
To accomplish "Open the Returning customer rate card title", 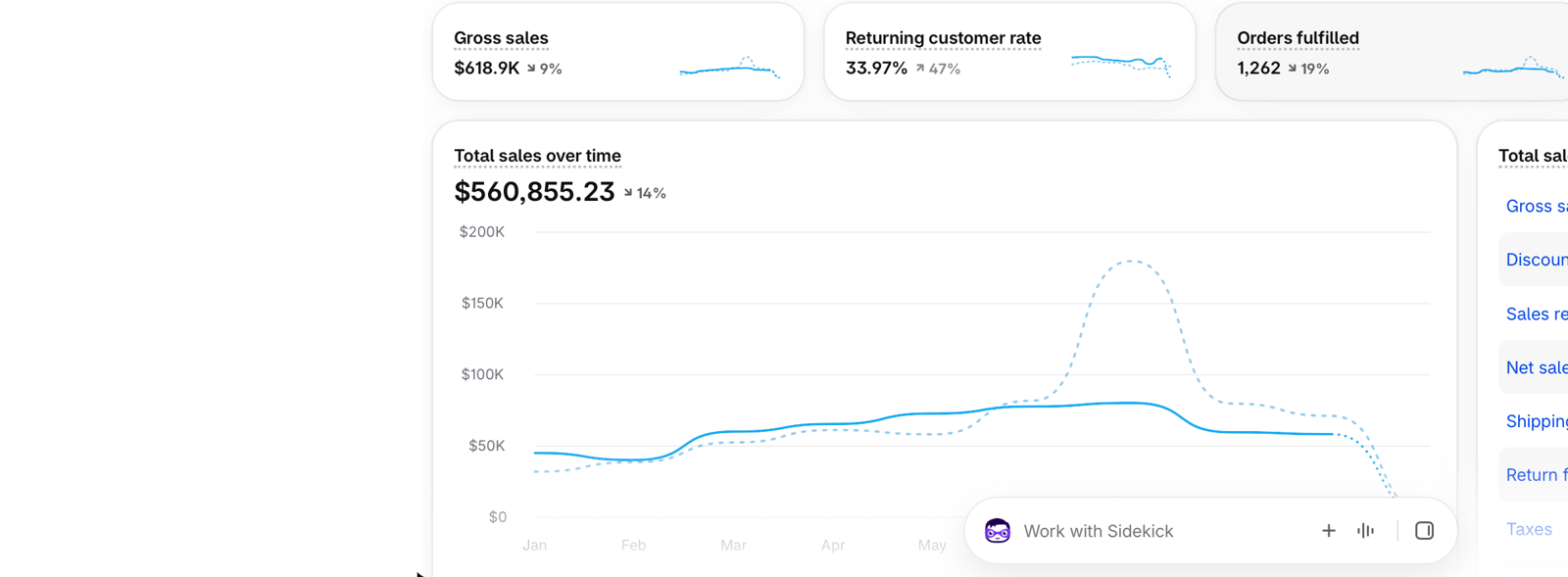I will coord(943,38).
